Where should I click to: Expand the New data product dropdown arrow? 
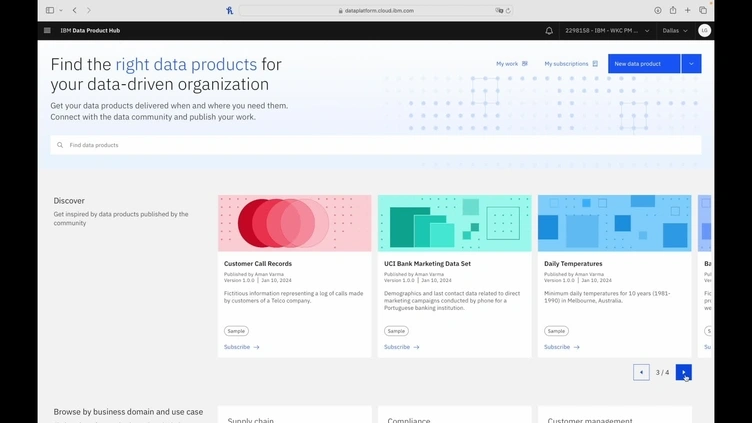pos(691,63)
